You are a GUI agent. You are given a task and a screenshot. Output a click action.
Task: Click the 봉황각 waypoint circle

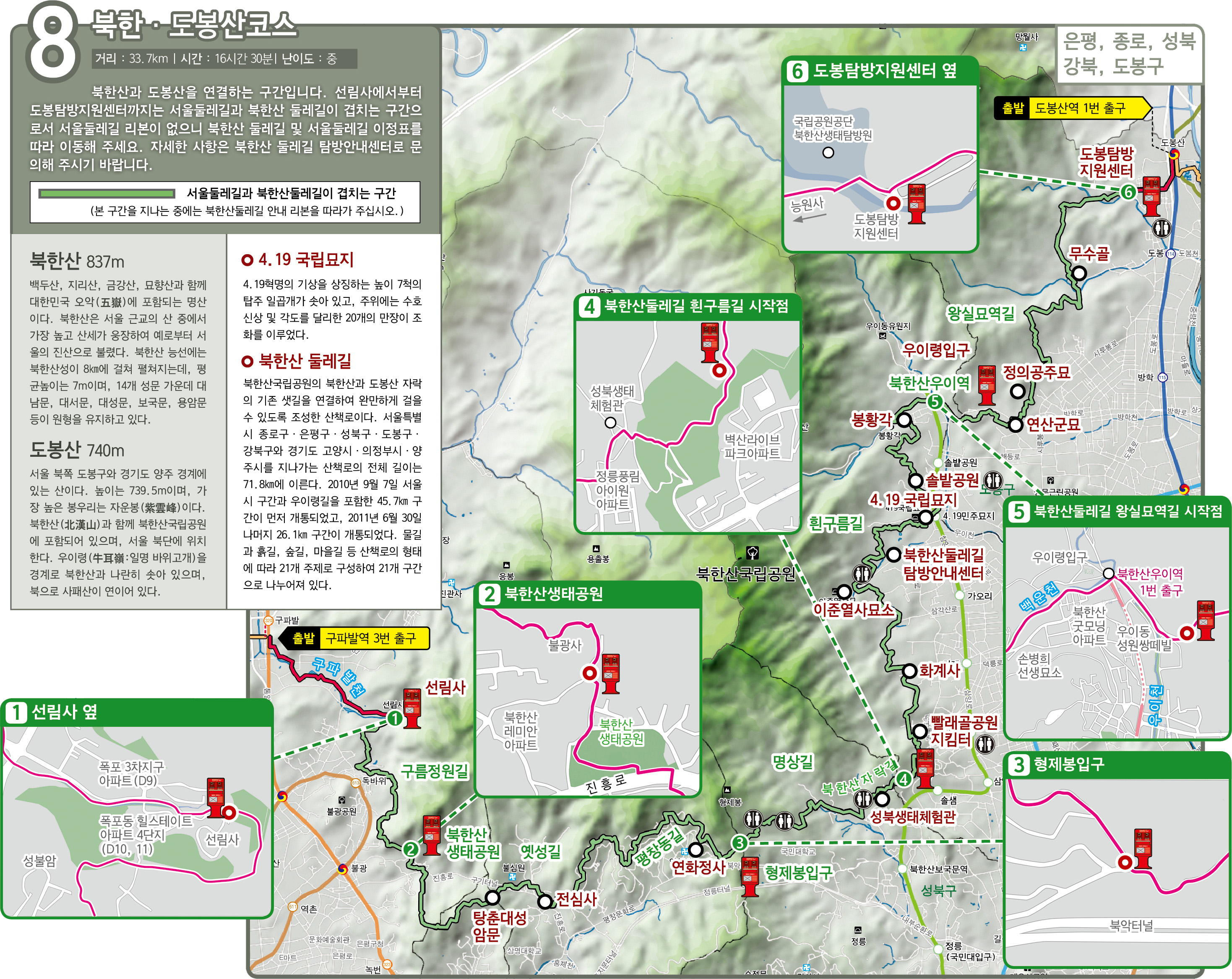(x=904, y=421)
